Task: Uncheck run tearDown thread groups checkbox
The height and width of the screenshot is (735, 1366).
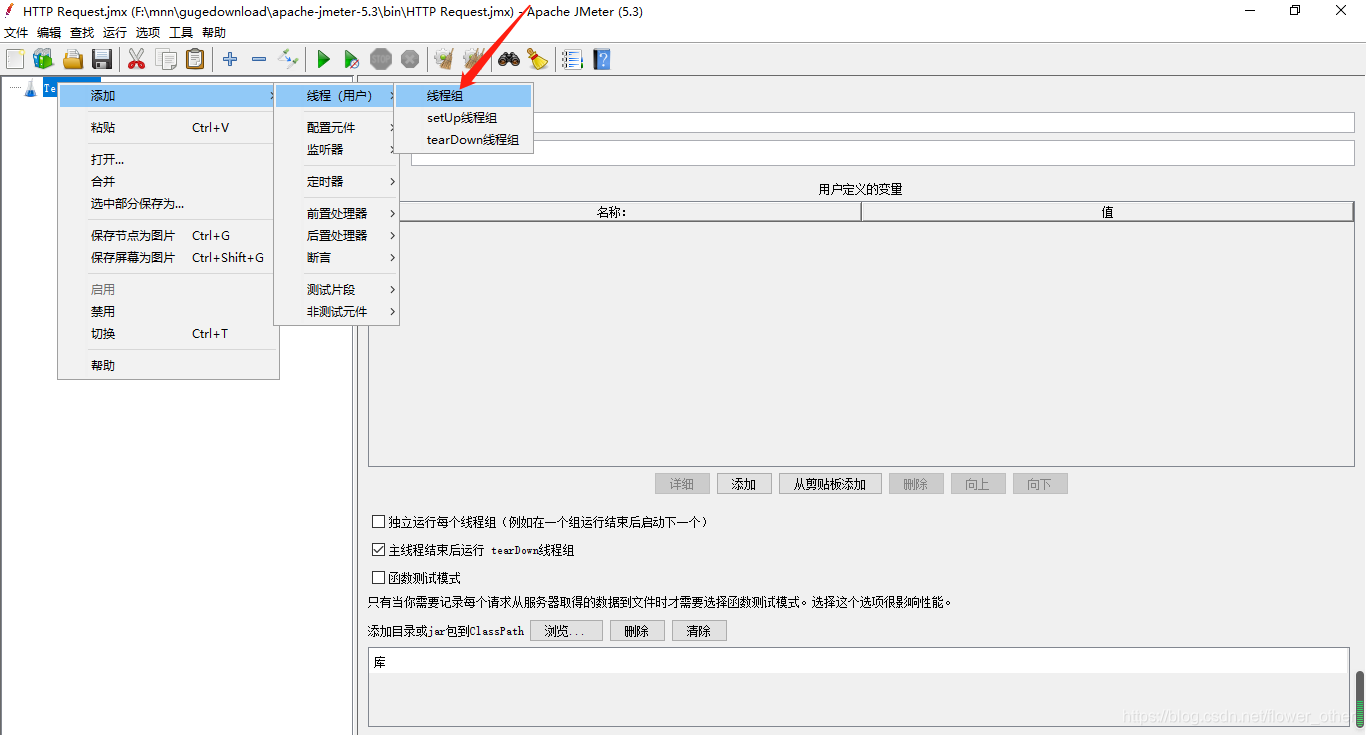Action: tap(378, 550)
